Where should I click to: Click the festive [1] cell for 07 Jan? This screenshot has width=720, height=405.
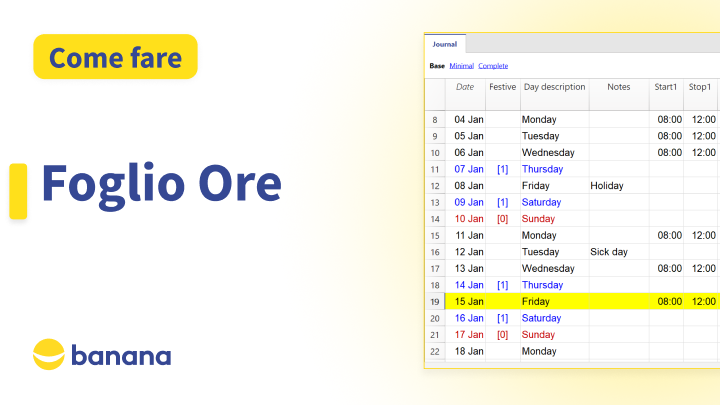[503, 169]
